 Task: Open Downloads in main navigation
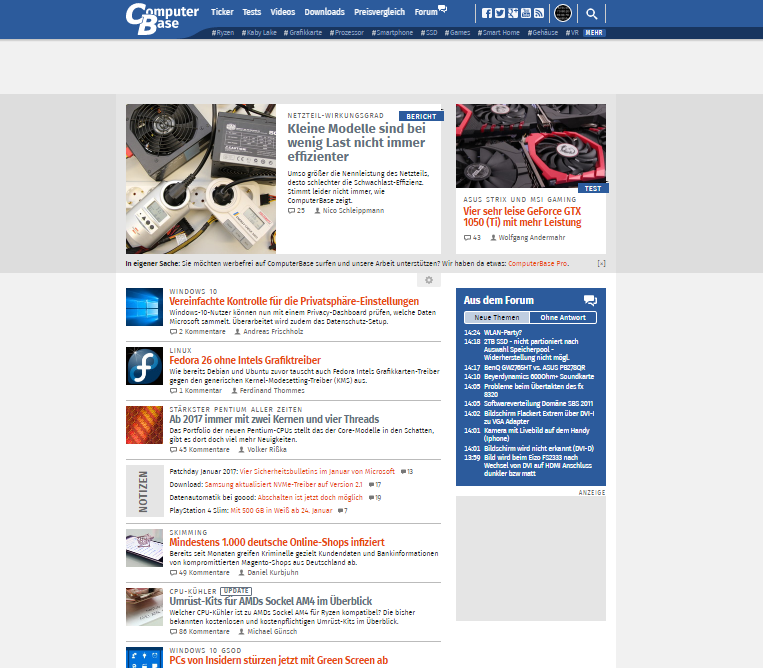[325, 12]
